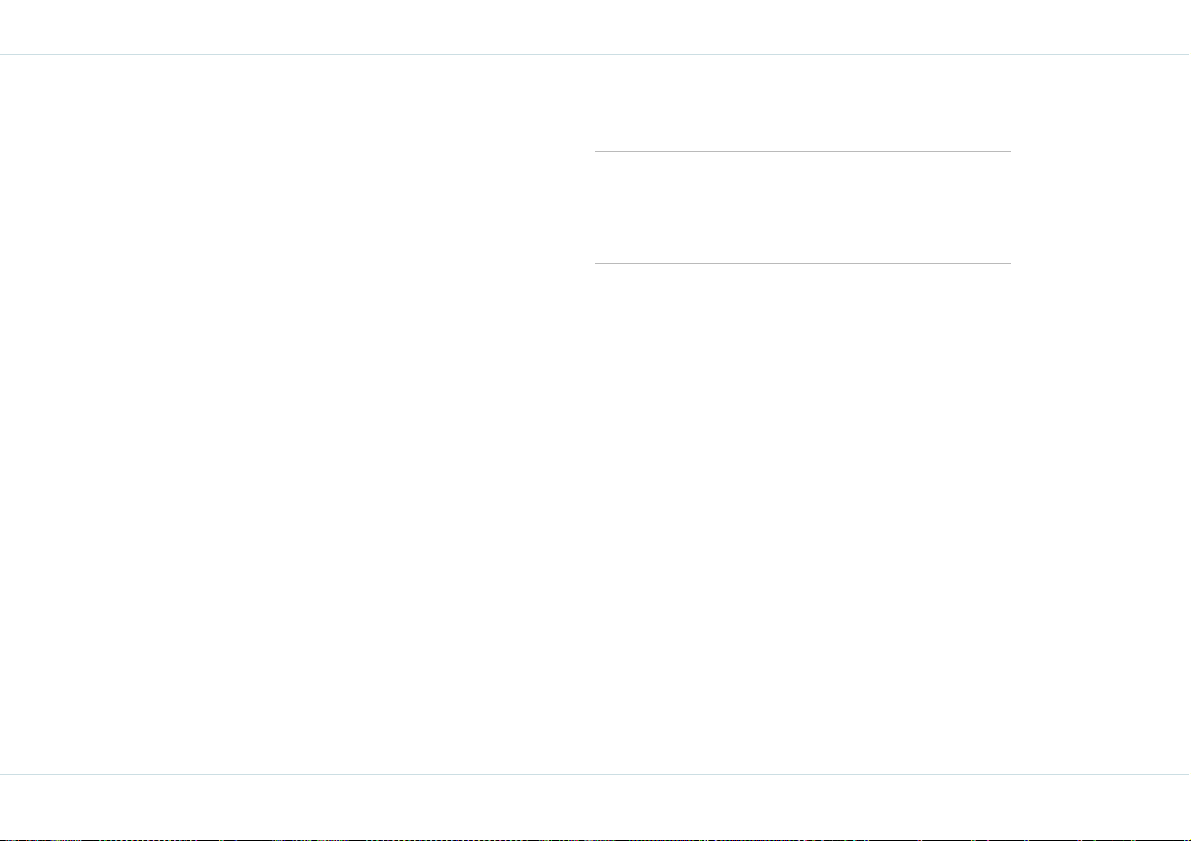Select the lower gray horizontal rule

coord(802,264)
